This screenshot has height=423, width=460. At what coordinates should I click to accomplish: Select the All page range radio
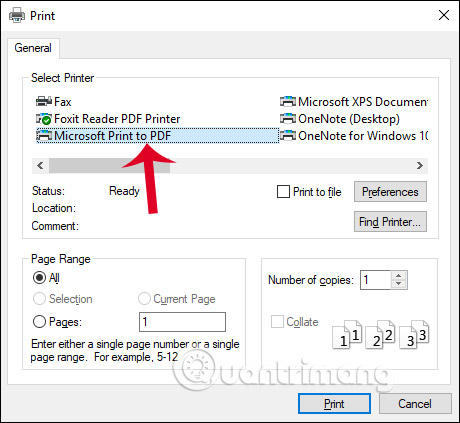click(39, 278)
